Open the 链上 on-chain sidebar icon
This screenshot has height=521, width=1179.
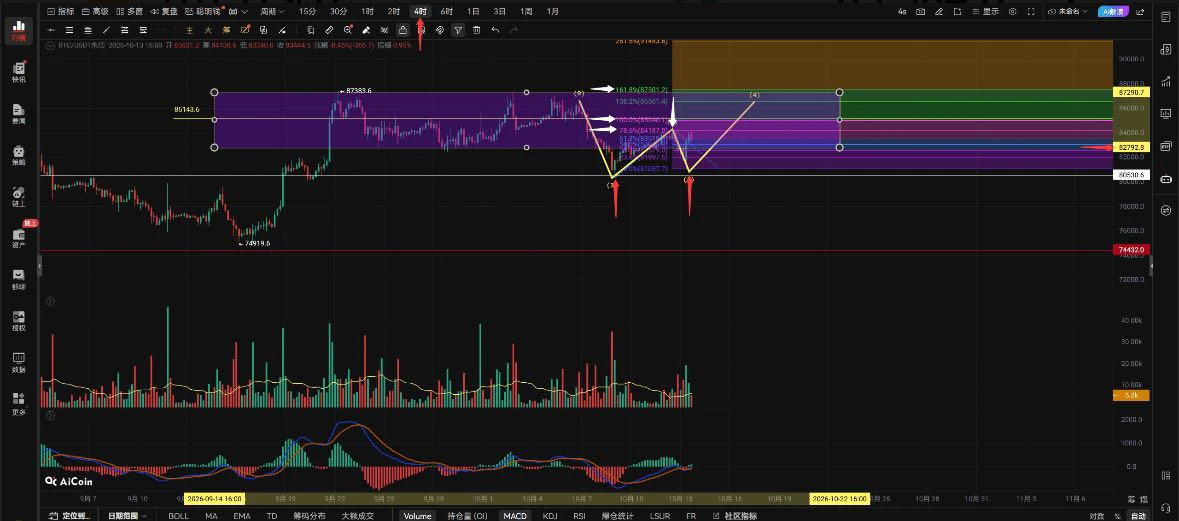[x=19, y=197]
